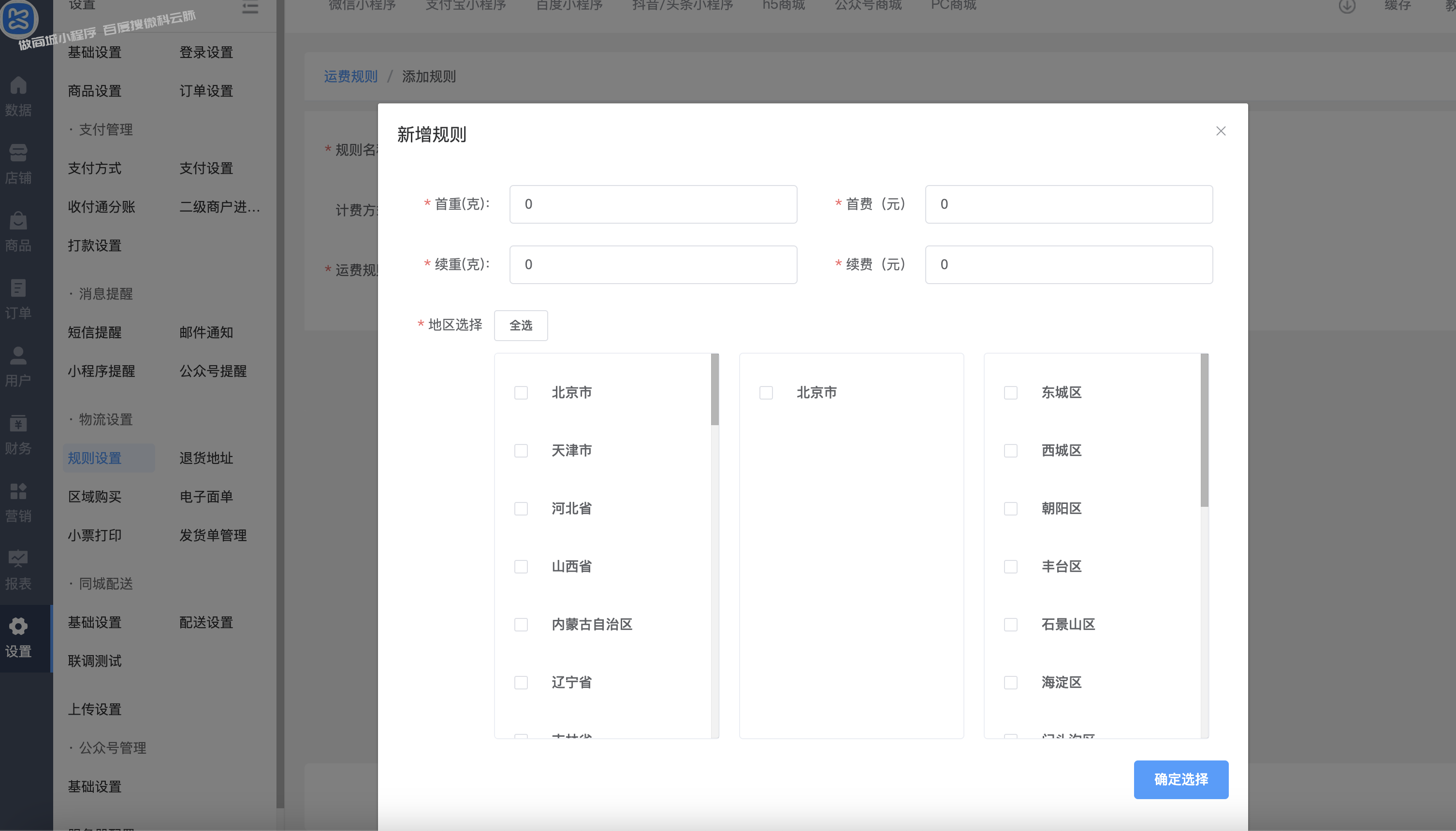Open the 营销 marketing icon in sidebar
Screen dimensions: 1456x831
(x=18, y=491)
